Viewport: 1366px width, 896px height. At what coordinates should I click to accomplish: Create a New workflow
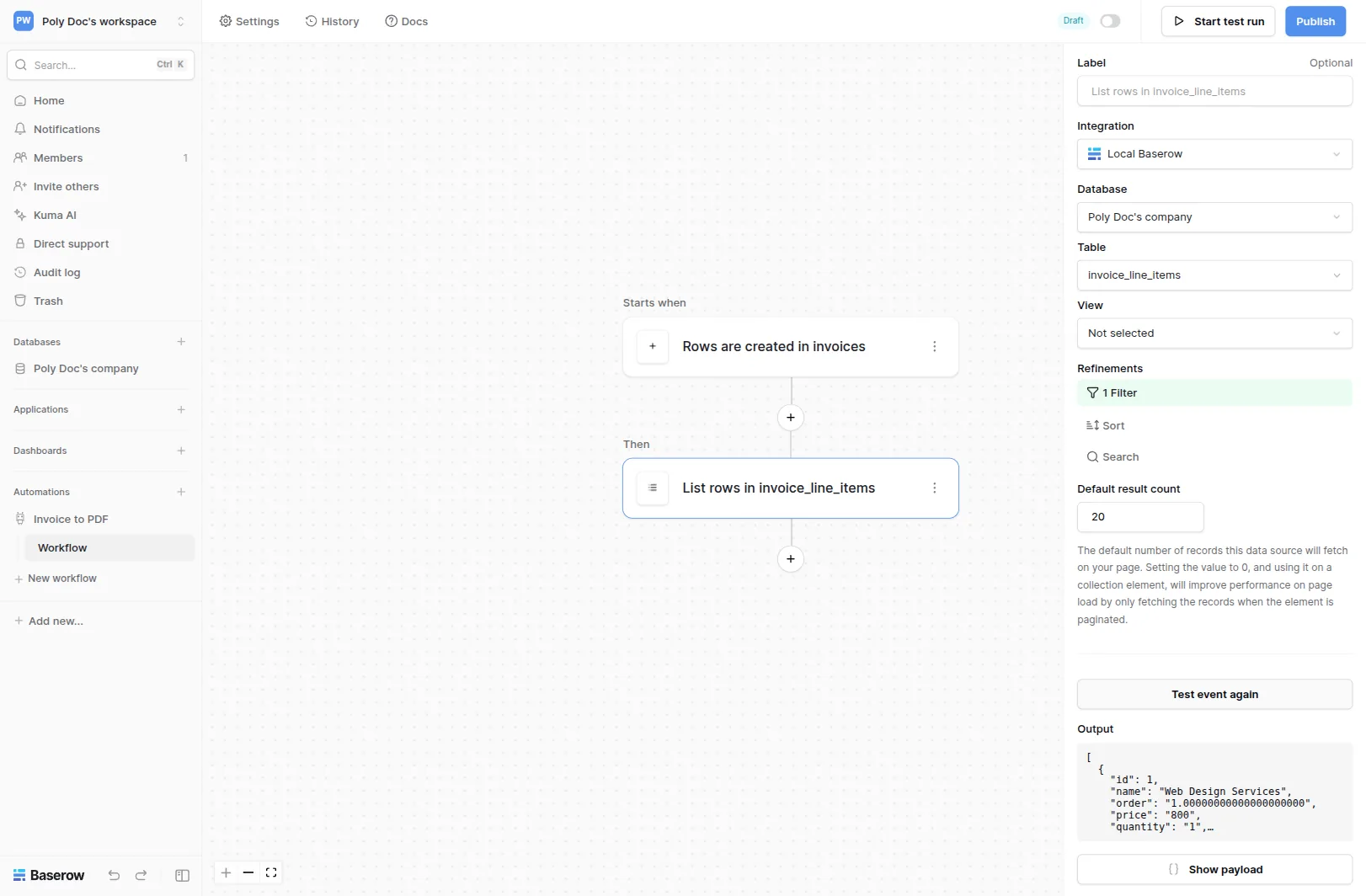tap(56, 579)
